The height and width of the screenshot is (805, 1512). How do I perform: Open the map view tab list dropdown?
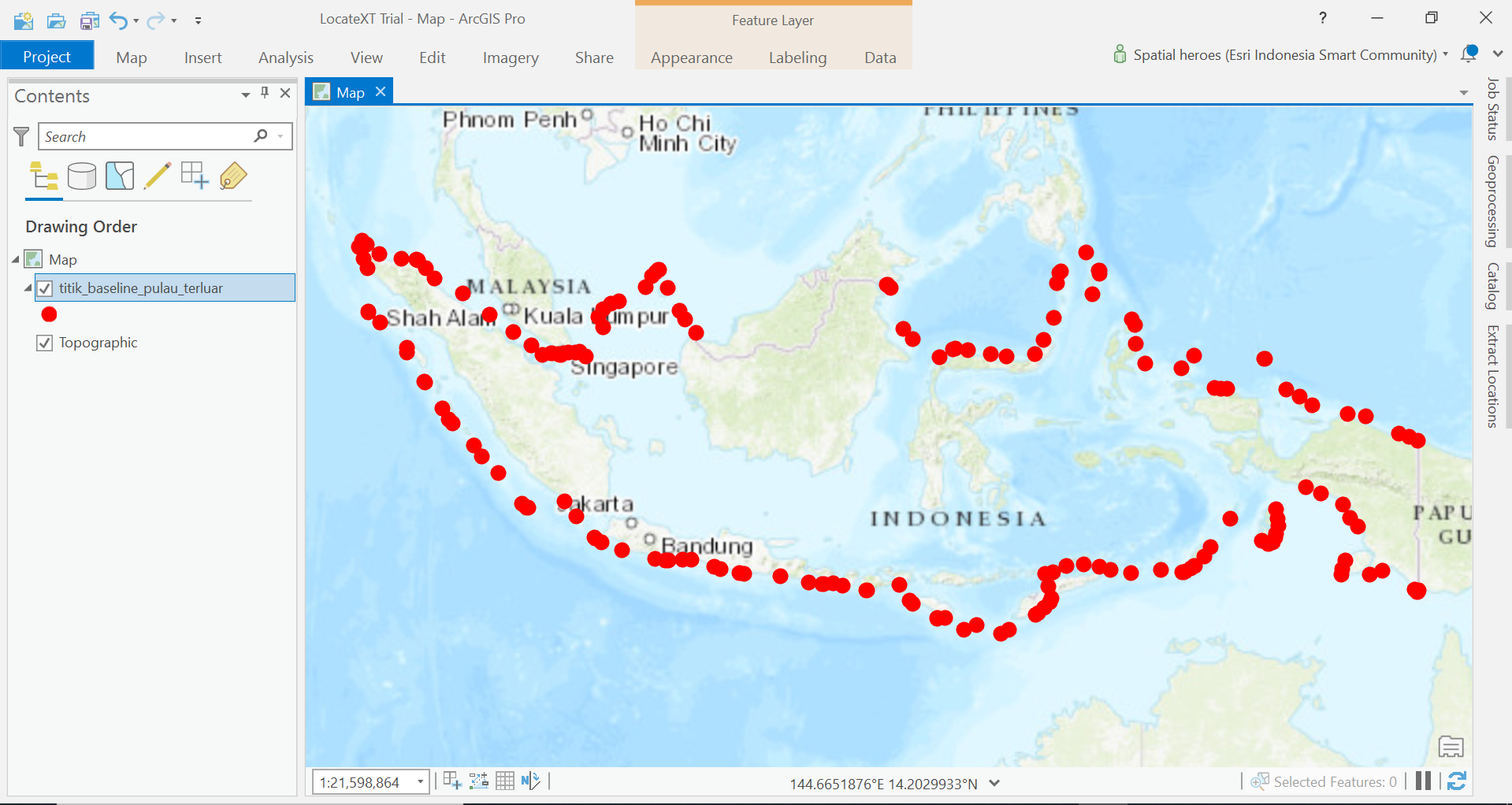click(1464, 93)
